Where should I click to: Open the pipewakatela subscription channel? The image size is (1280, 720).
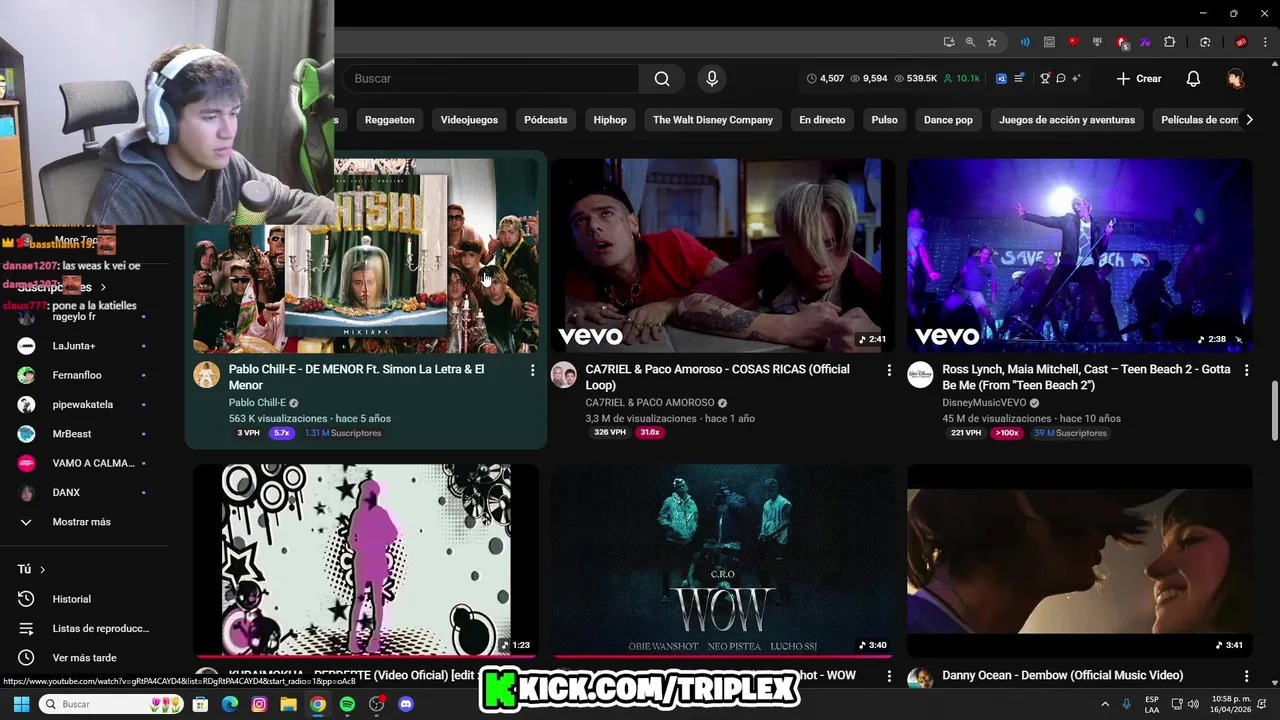[x=84, y=405]
